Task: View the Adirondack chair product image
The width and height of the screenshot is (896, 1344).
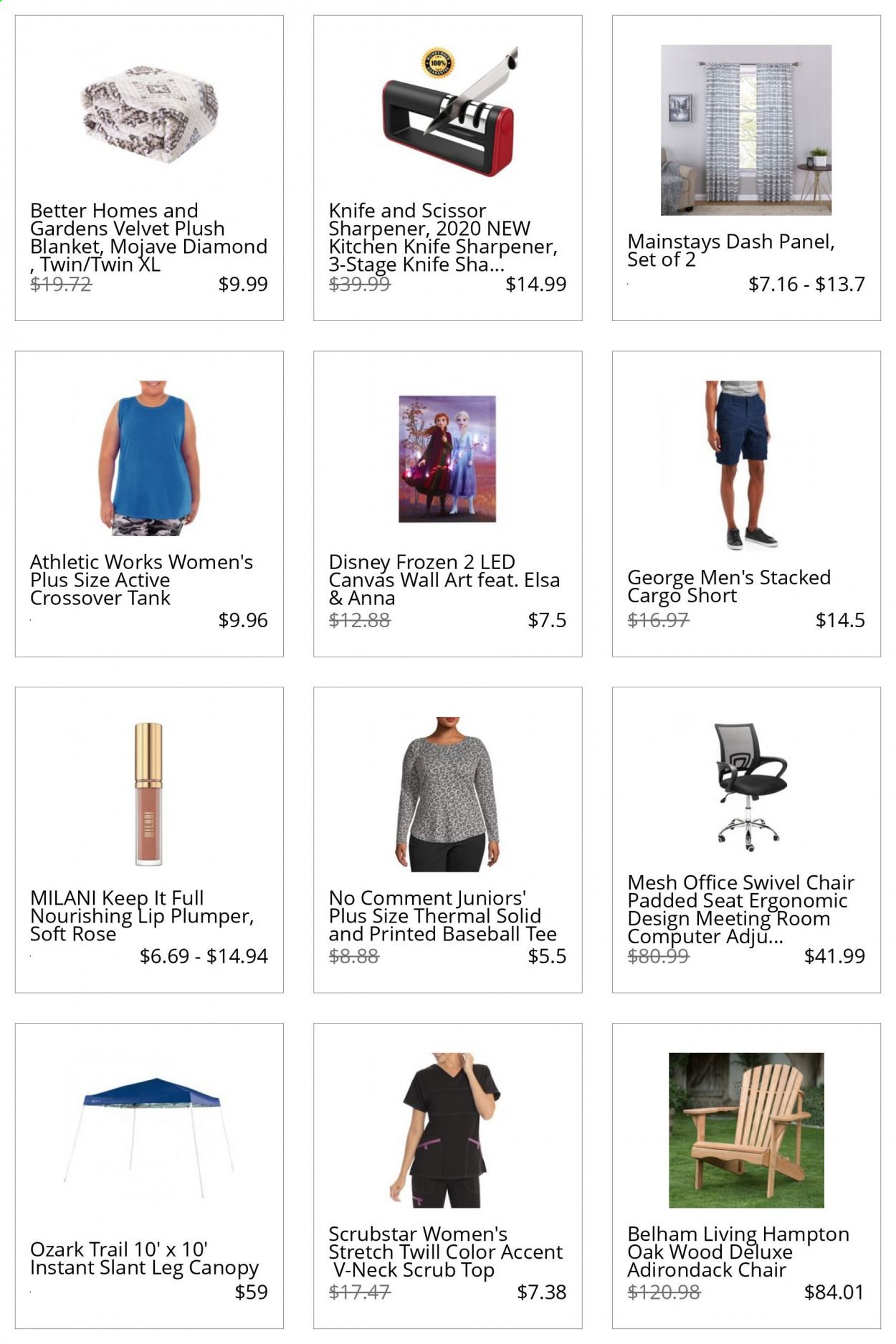Action: pyautogui.click(x=746, y=1130)
